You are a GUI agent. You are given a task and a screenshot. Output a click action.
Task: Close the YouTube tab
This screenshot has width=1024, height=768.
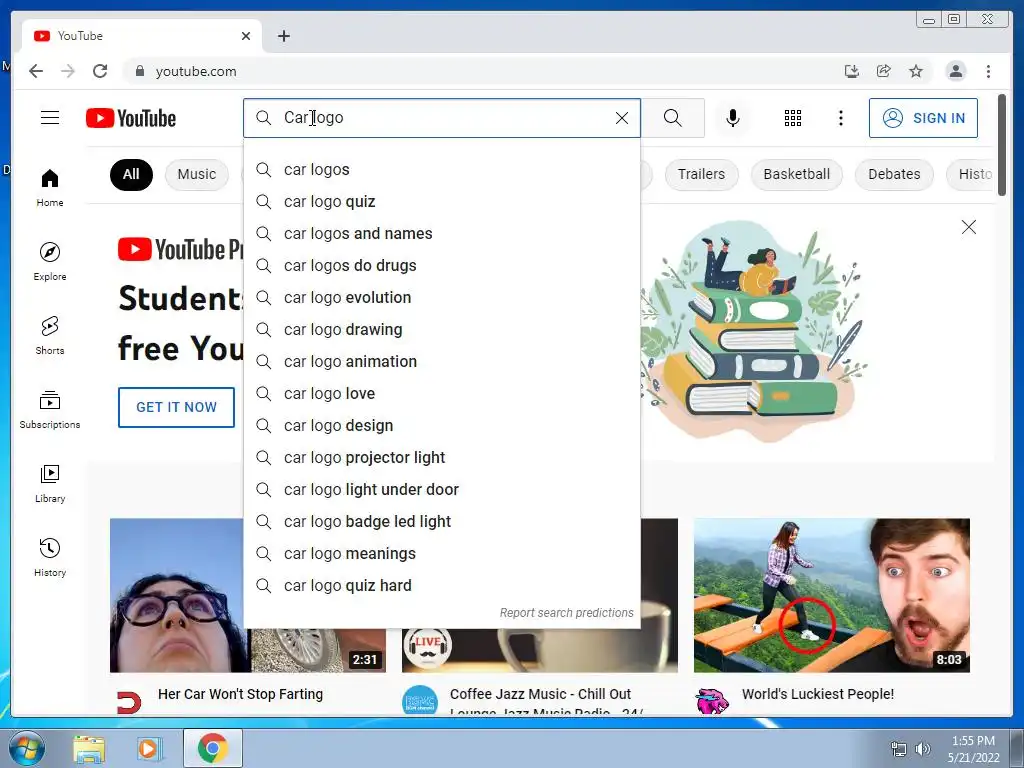point(246,36)
